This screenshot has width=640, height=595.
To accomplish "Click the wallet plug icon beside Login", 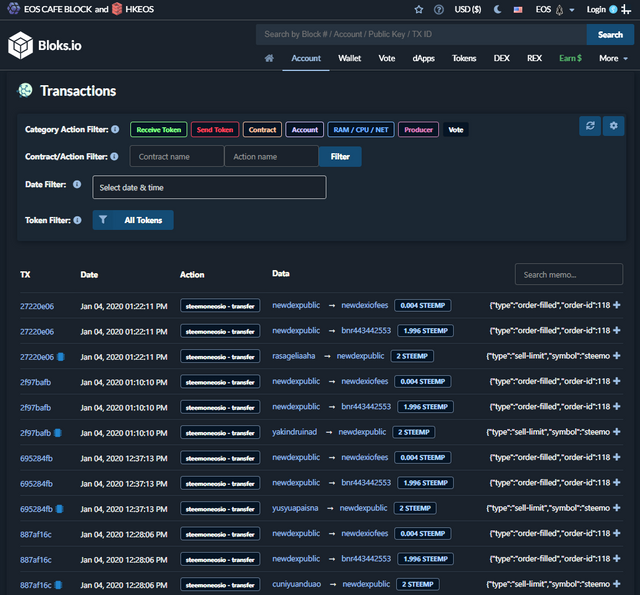I will pos(626,9).
